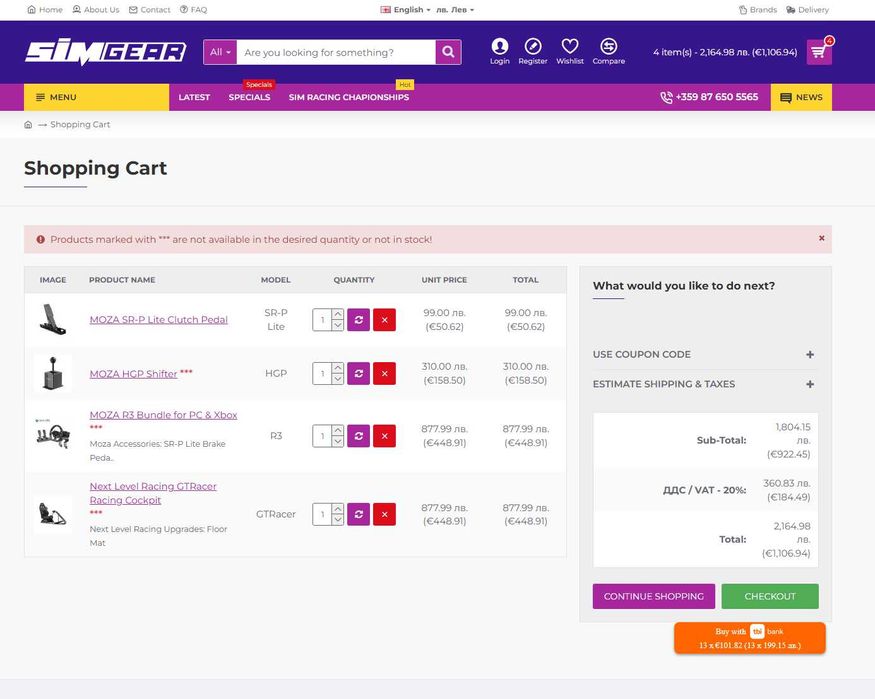The image size is (875, 699).
Task: Click the GTRacer cockpit product thumbnail
Action: [x=52, y=514]
